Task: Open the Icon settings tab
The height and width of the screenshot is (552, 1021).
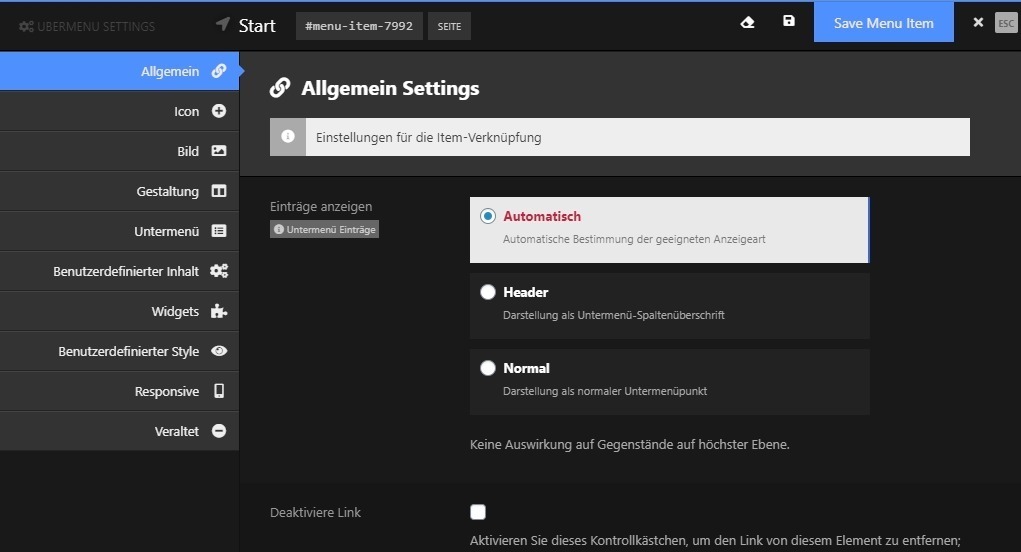Action: coord(119,111)
